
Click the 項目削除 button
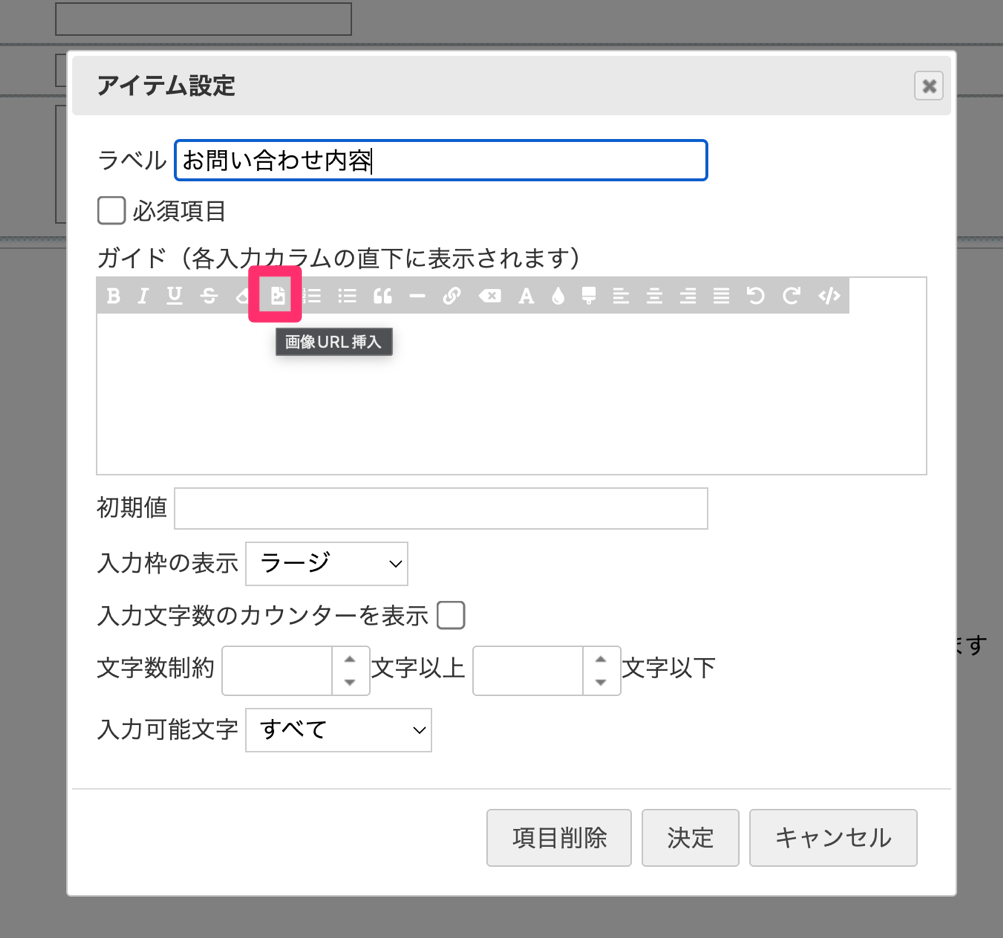coord(559,838)
